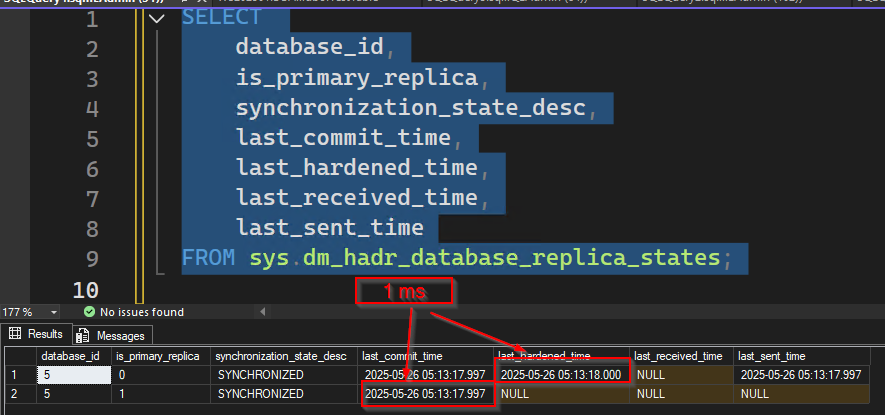Select the last_commit_time column header

point(426,356)
